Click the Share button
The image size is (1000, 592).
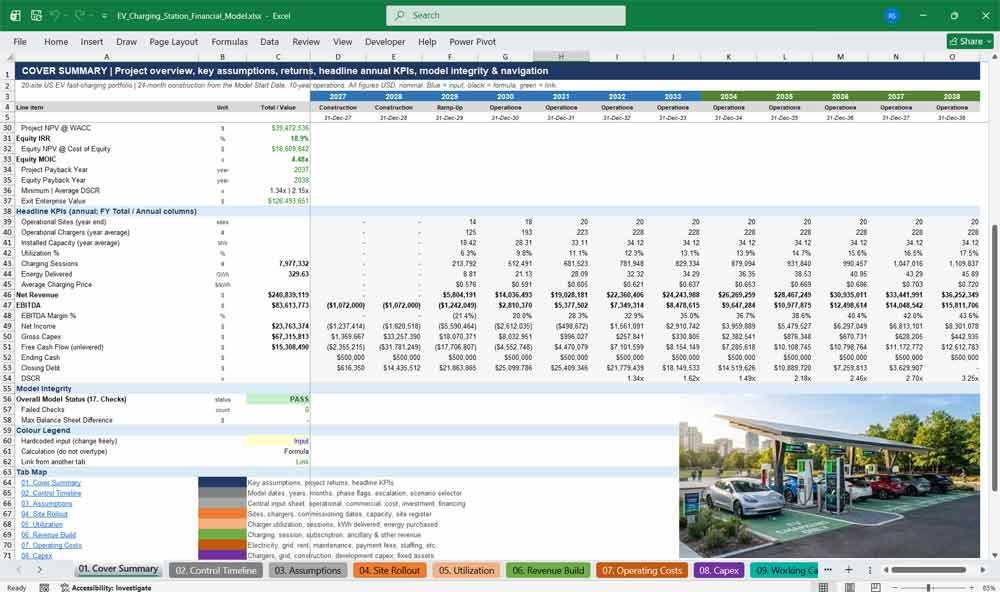pos(970,41)
